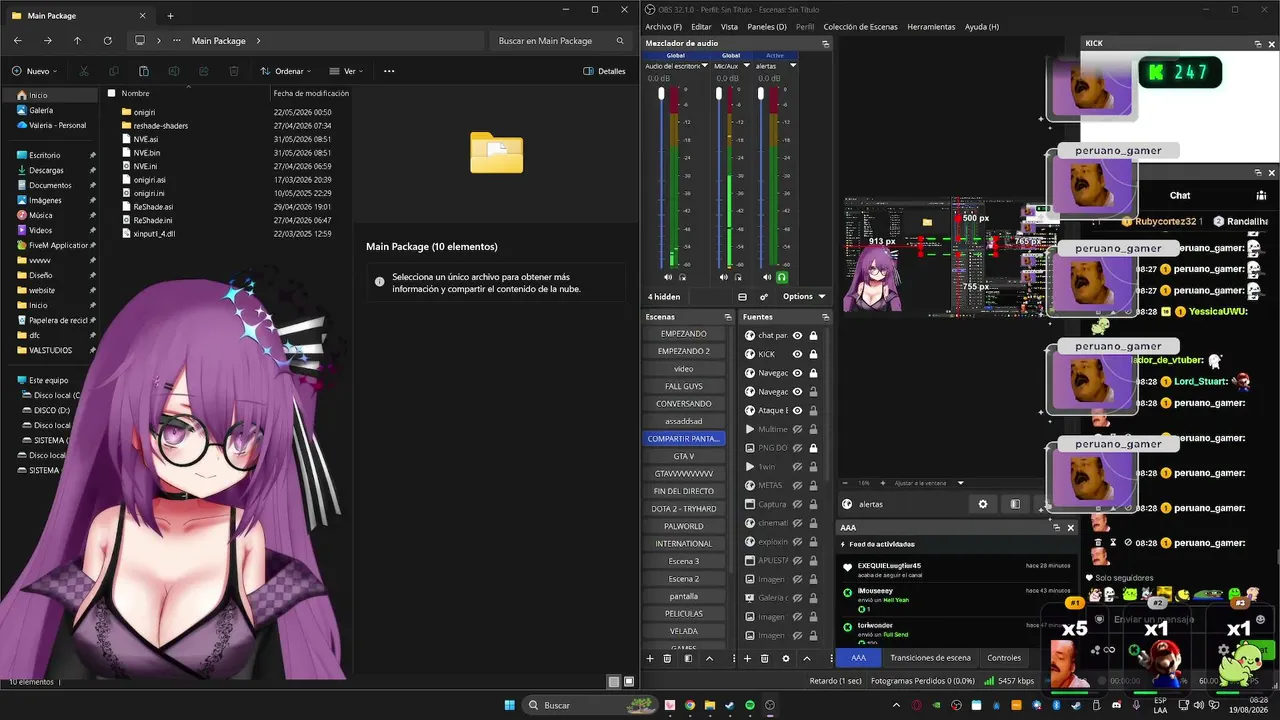Adjust the alertas volume fader
Viewport: 1280px width, 720px height.
click(x=761, y=93)
